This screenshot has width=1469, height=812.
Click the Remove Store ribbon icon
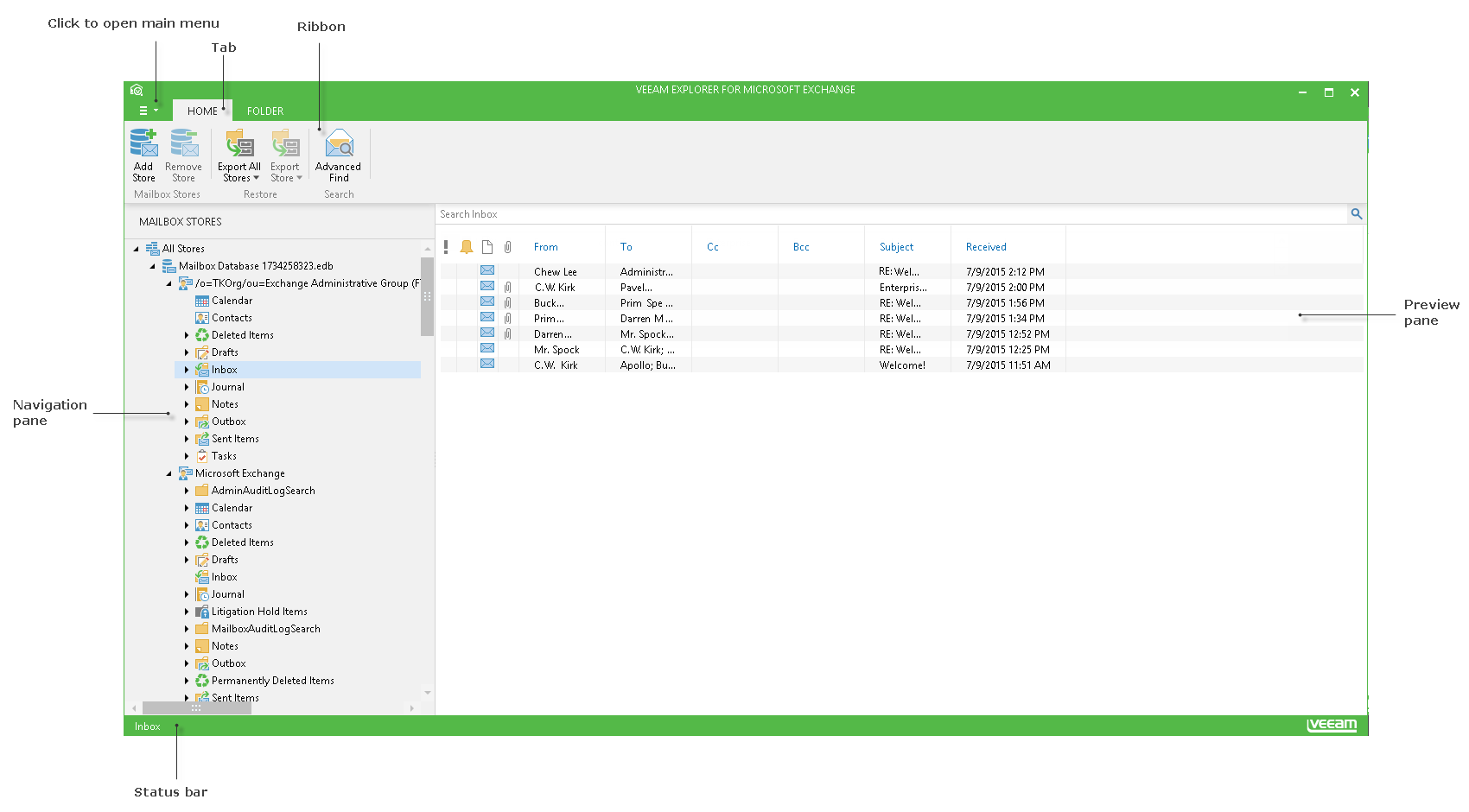pos(184,143)
